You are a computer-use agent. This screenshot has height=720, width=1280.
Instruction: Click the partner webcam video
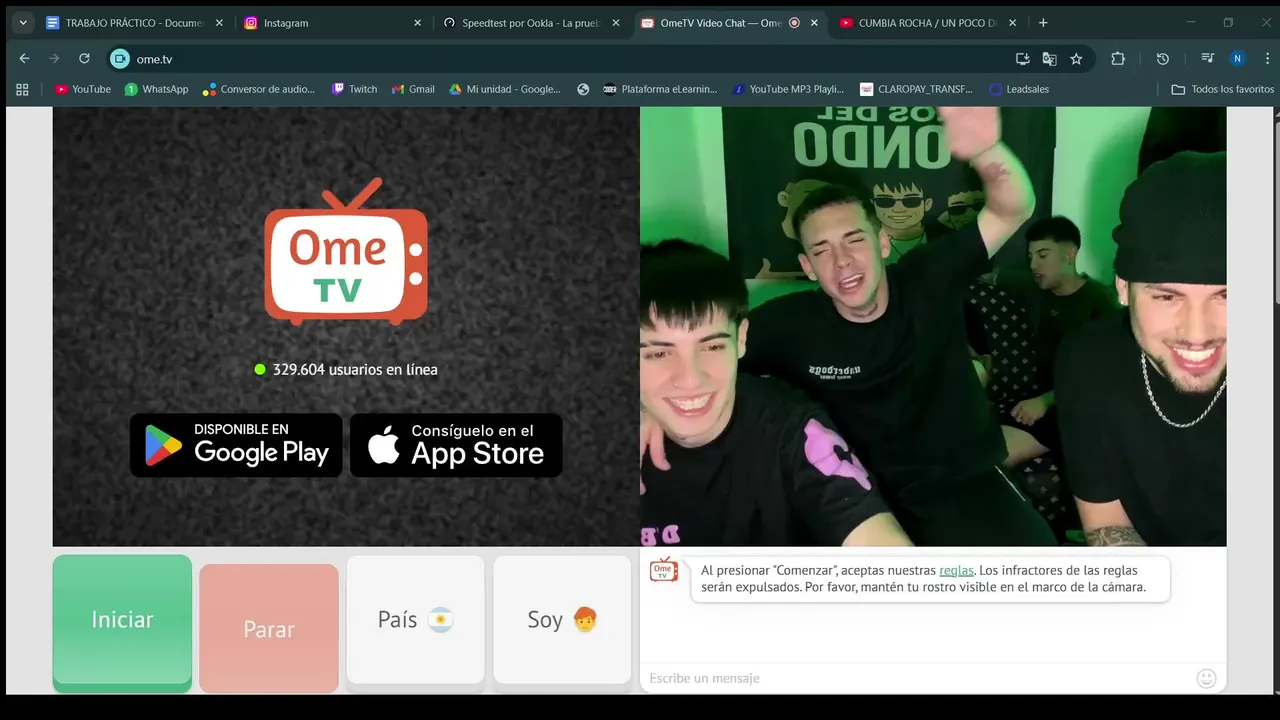coord(933,326)
